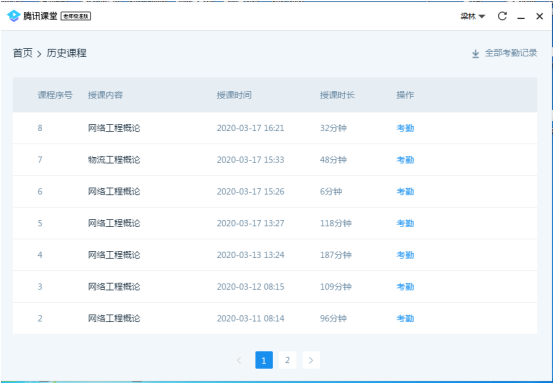
Task: Download 全部考勤记录 attendance records
Action: pos(511,53)
